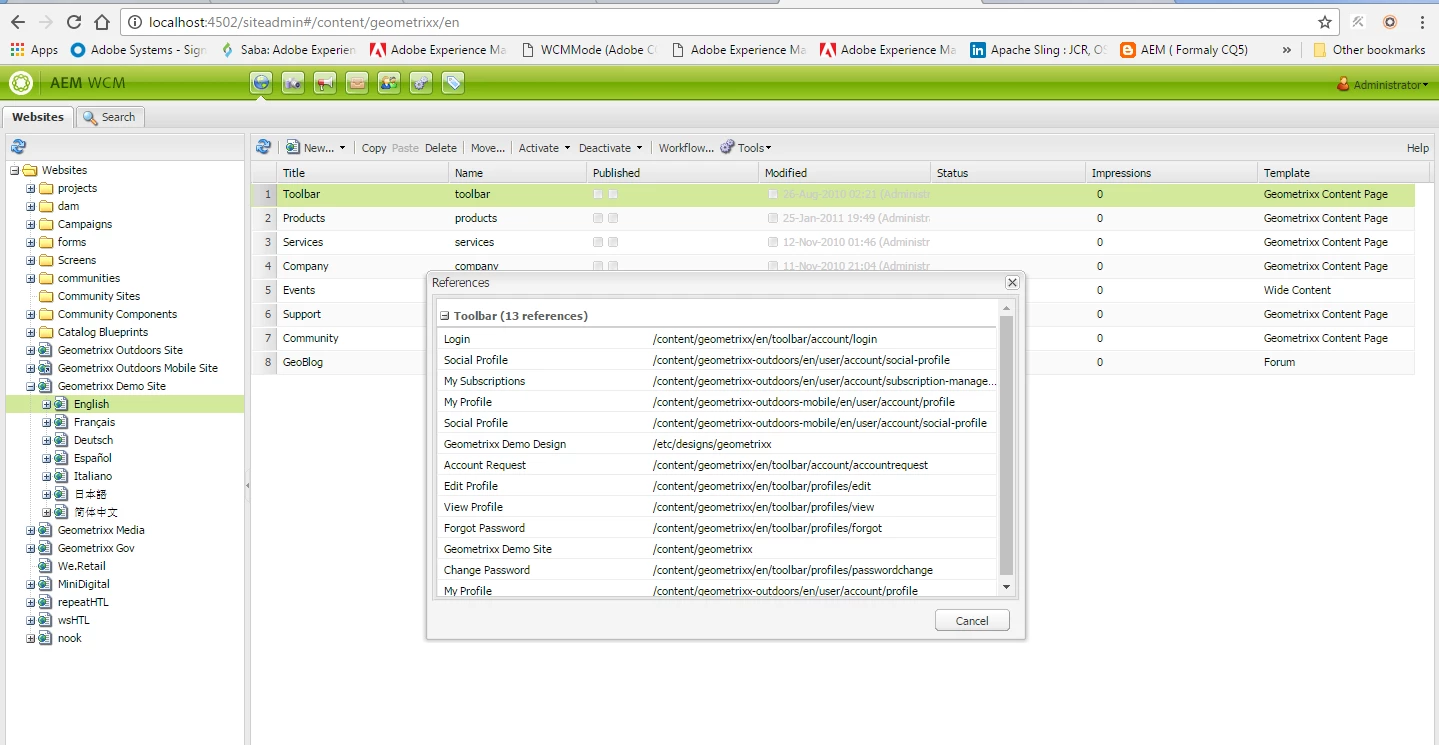The width and height of the screenshot is (1439, 745).
Task: Collapse the Geometrixx Demo Site node
Action: pyautogui.click(x=31, y=386)
